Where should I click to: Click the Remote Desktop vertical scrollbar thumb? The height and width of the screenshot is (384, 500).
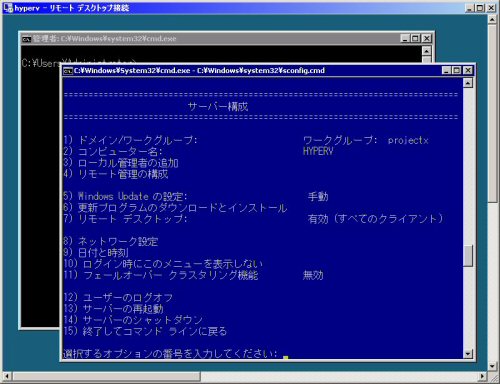click(x=492, y=113)
